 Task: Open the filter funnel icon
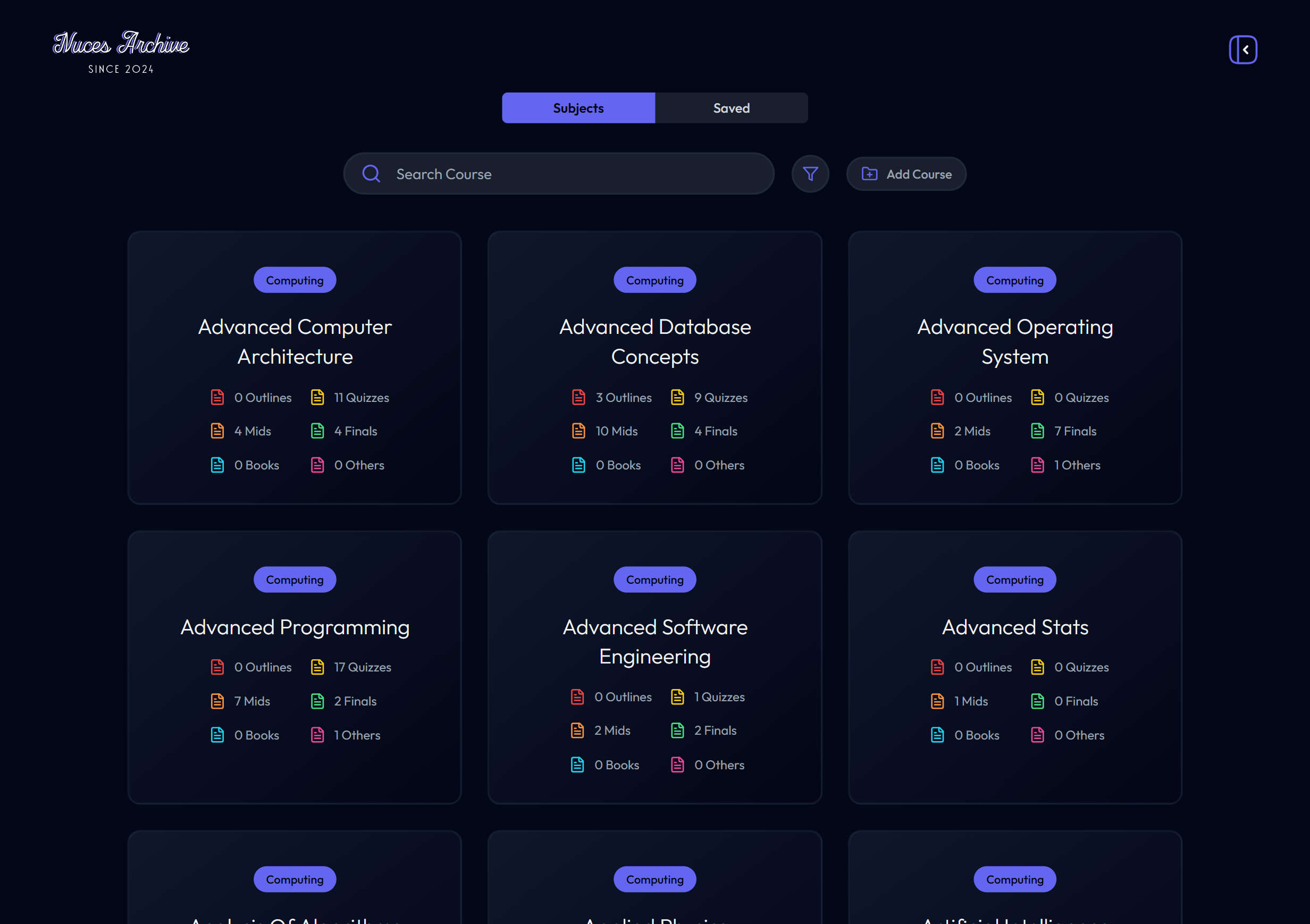[x=810, y=173]
